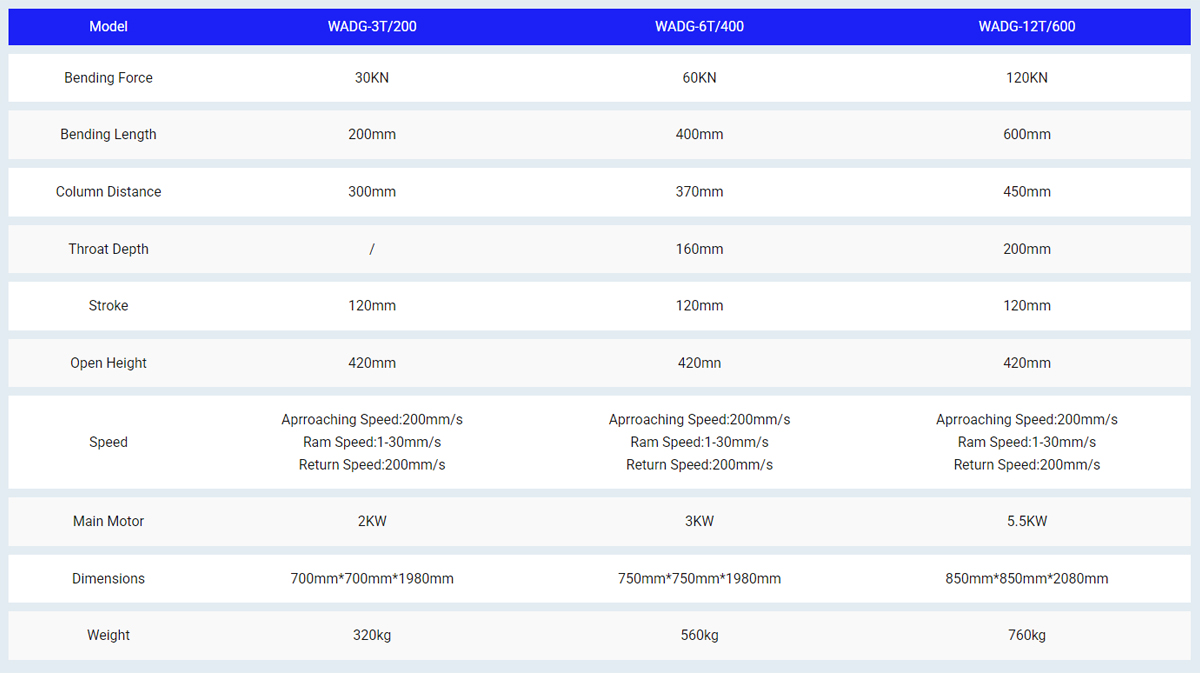This screenshot has width=1200, height=673.
Task: Click the WADG-12T/600 header cell
Action: (1026, 27)
